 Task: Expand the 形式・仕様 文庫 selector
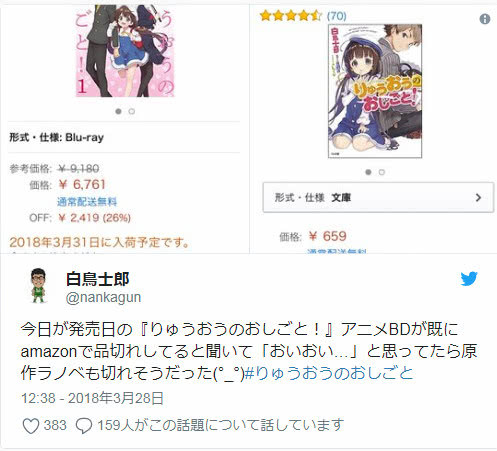pos(378,197)
